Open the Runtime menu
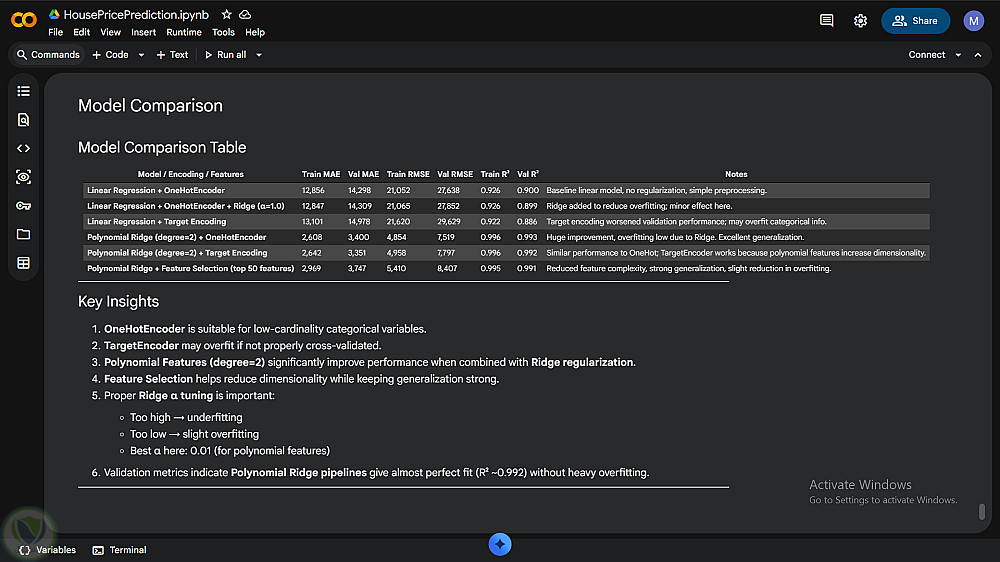Viewport: 1000px width, 562px height. [x=184, y=32]
